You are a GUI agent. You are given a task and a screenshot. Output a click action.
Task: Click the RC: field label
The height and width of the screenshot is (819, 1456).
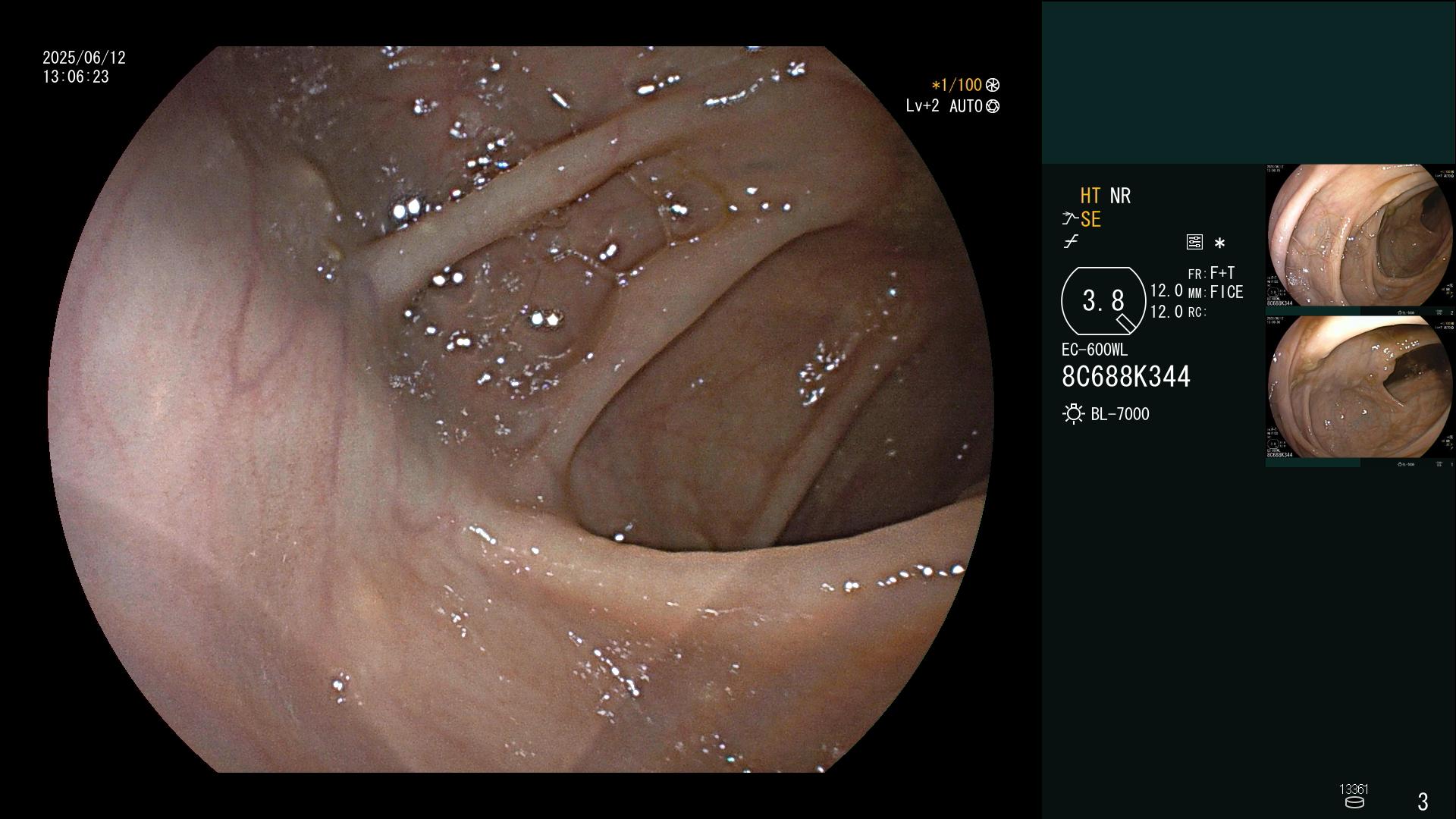point(1197,312)
